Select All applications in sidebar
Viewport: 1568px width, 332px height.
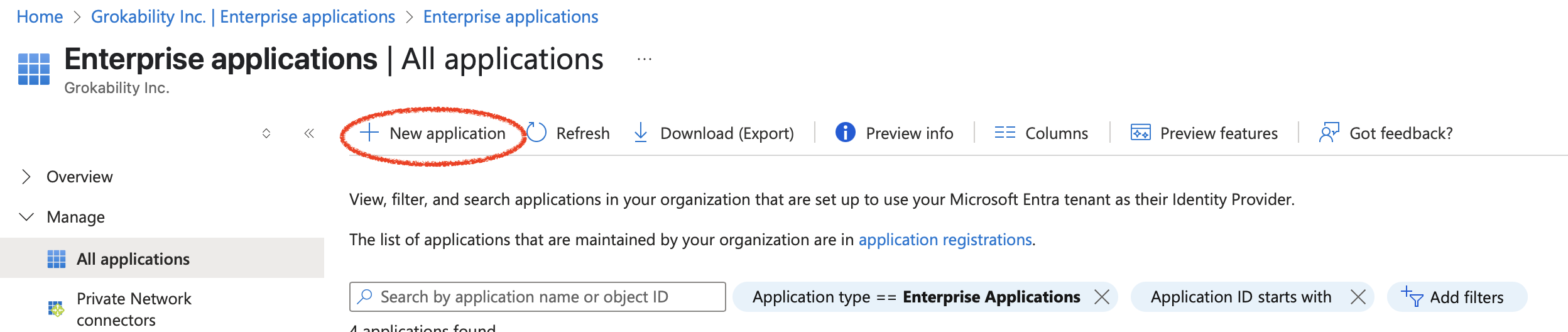[162, 258]
